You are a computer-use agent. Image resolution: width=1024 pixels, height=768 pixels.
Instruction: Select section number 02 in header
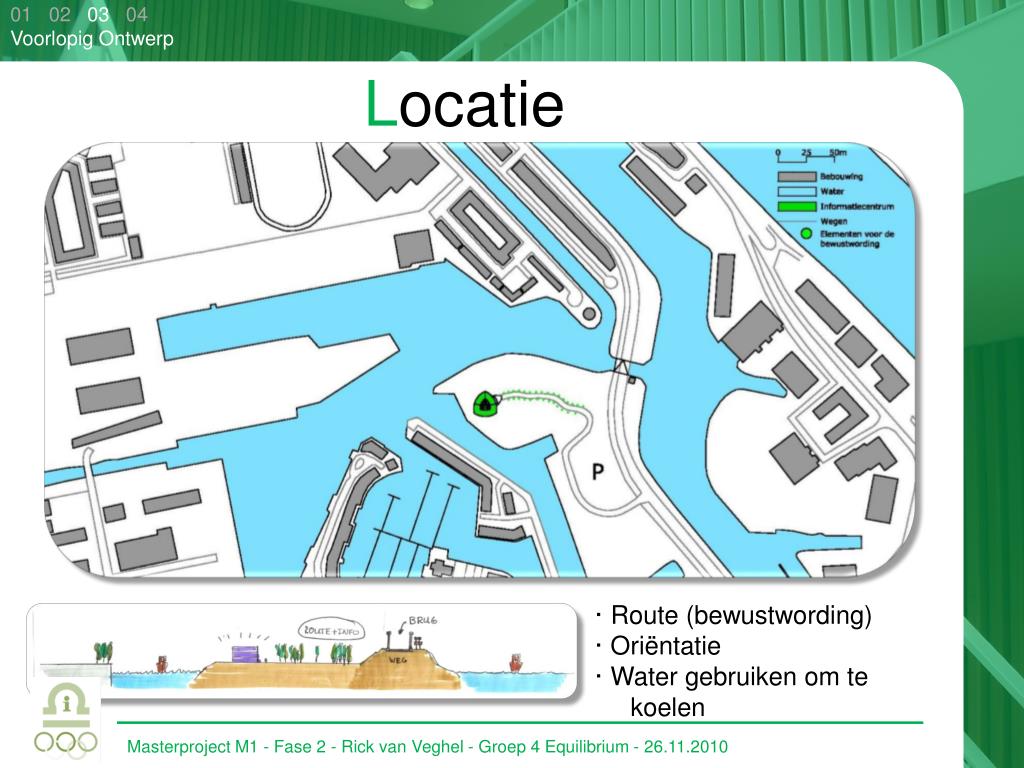coord(59,14)
